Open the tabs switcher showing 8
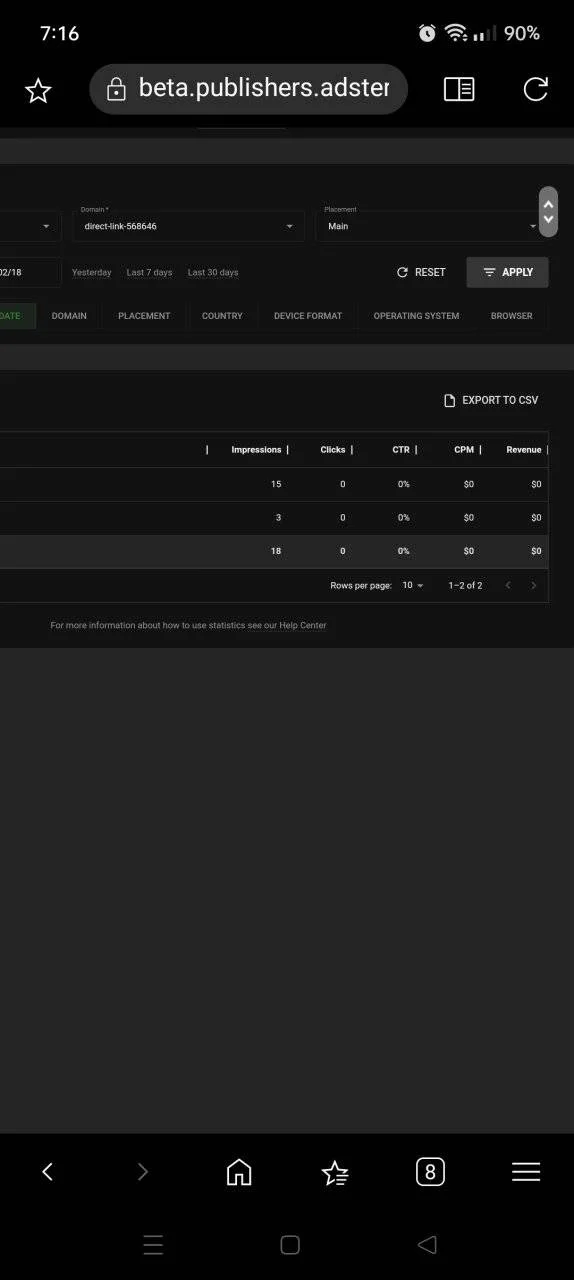Screen dimensions: 574x1280 coord(430,1172)
